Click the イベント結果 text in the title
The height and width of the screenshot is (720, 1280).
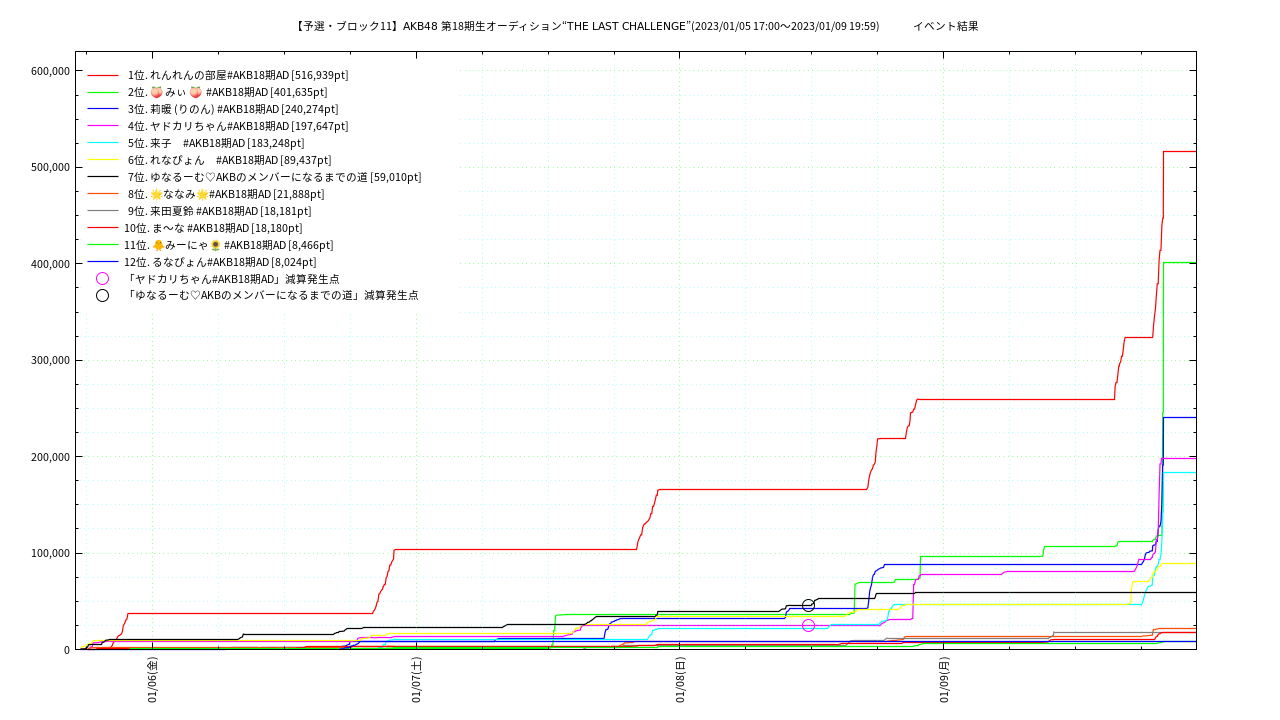945,26
